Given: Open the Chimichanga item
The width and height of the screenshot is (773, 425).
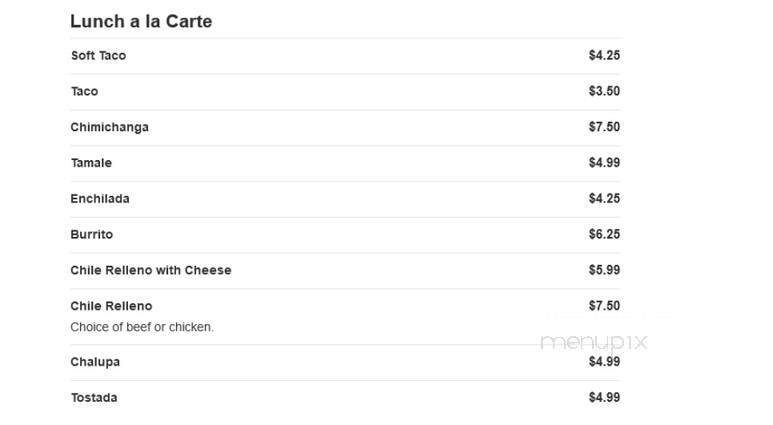Looking at the screenshot, I should [x=109, y=127].
